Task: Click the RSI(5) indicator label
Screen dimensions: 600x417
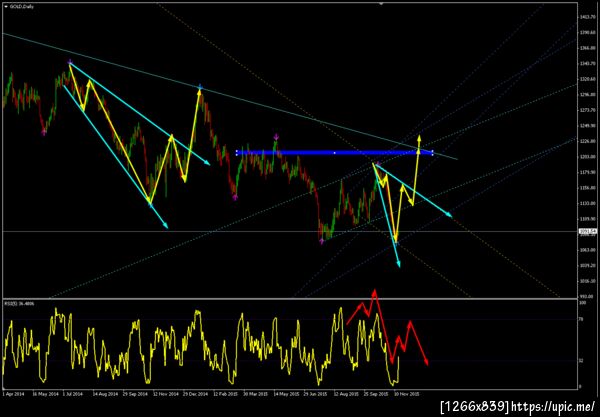Action: pos(19,303)
